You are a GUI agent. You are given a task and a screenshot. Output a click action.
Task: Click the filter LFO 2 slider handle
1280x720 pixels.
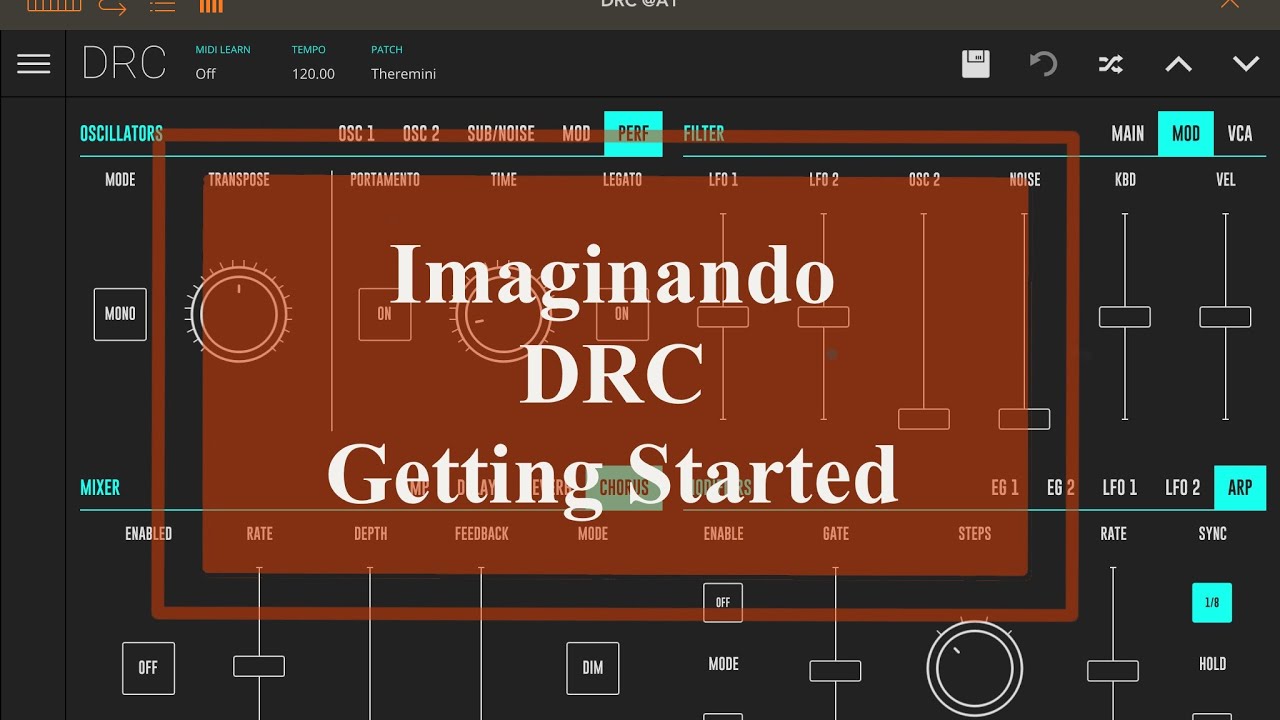(824, 317)
